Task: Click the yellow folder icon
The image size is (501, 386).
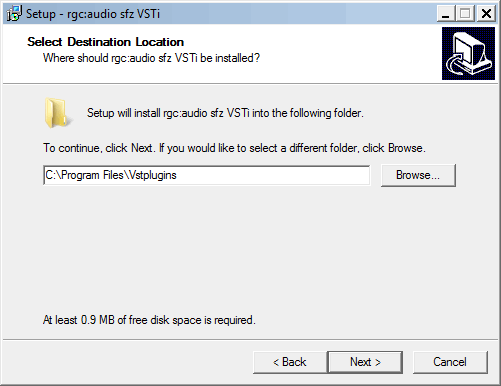Action: pos(57,113)
